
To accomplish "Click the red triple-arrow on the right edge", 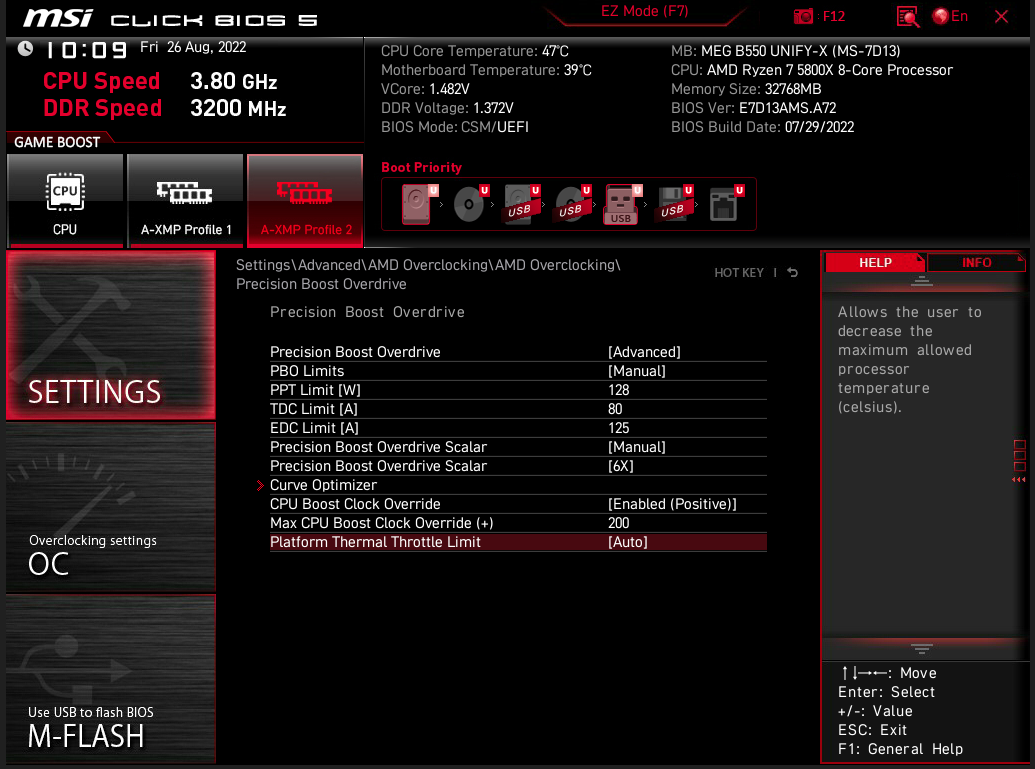I will click(x=1018, y=479).
